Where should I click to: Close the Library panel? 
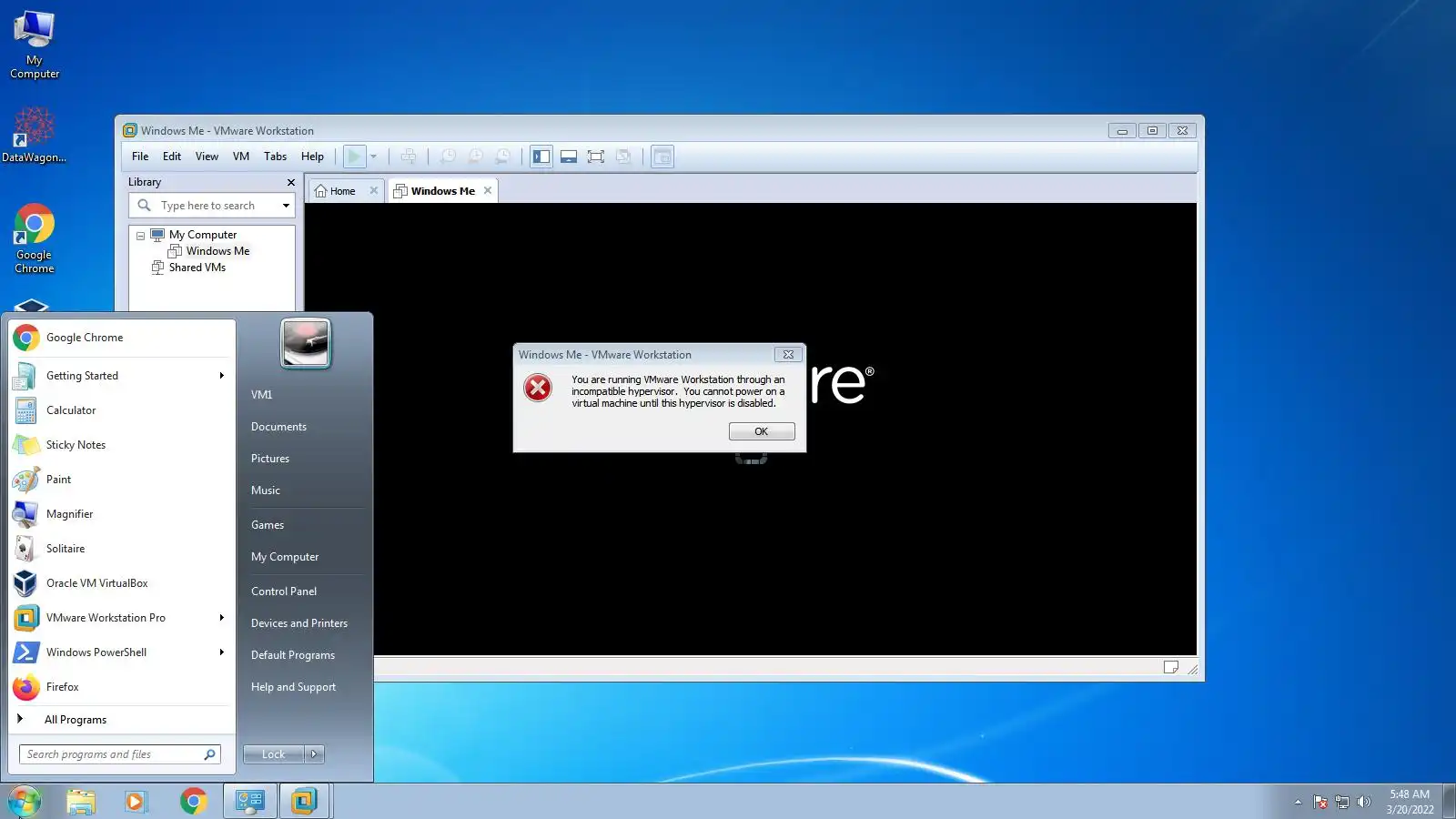pyautogui.click(x=291, y=182)
